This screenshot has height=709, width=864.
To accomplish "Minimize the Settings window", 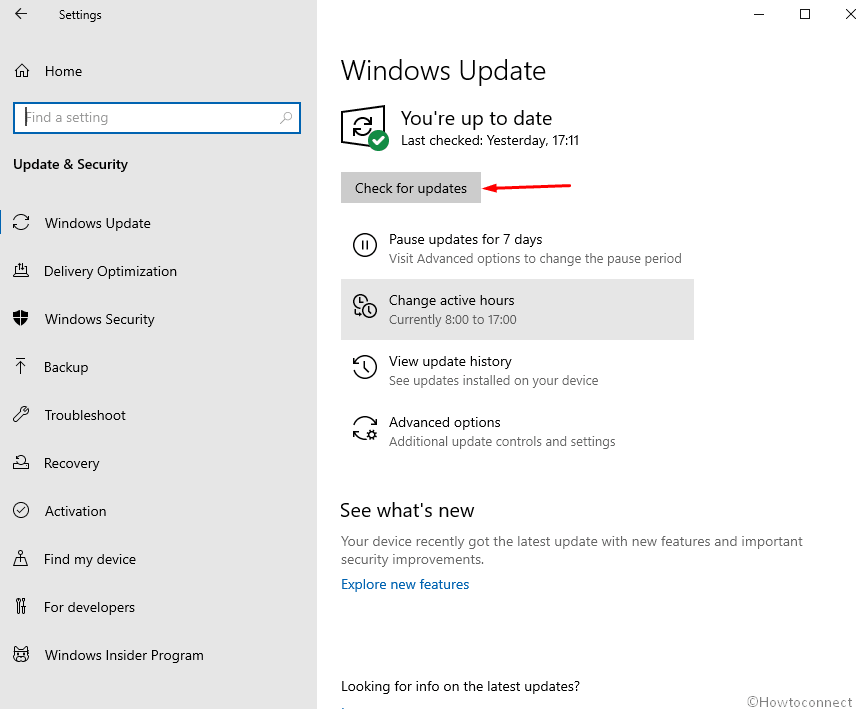I will 759,14.
